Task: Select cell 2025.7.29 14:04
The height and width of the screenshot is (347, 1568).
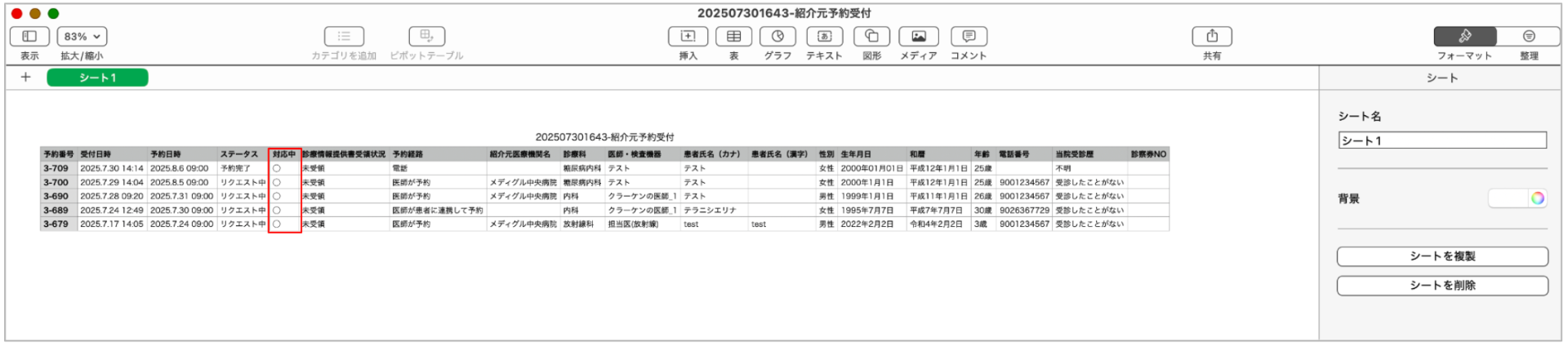Action: (112, 182)
